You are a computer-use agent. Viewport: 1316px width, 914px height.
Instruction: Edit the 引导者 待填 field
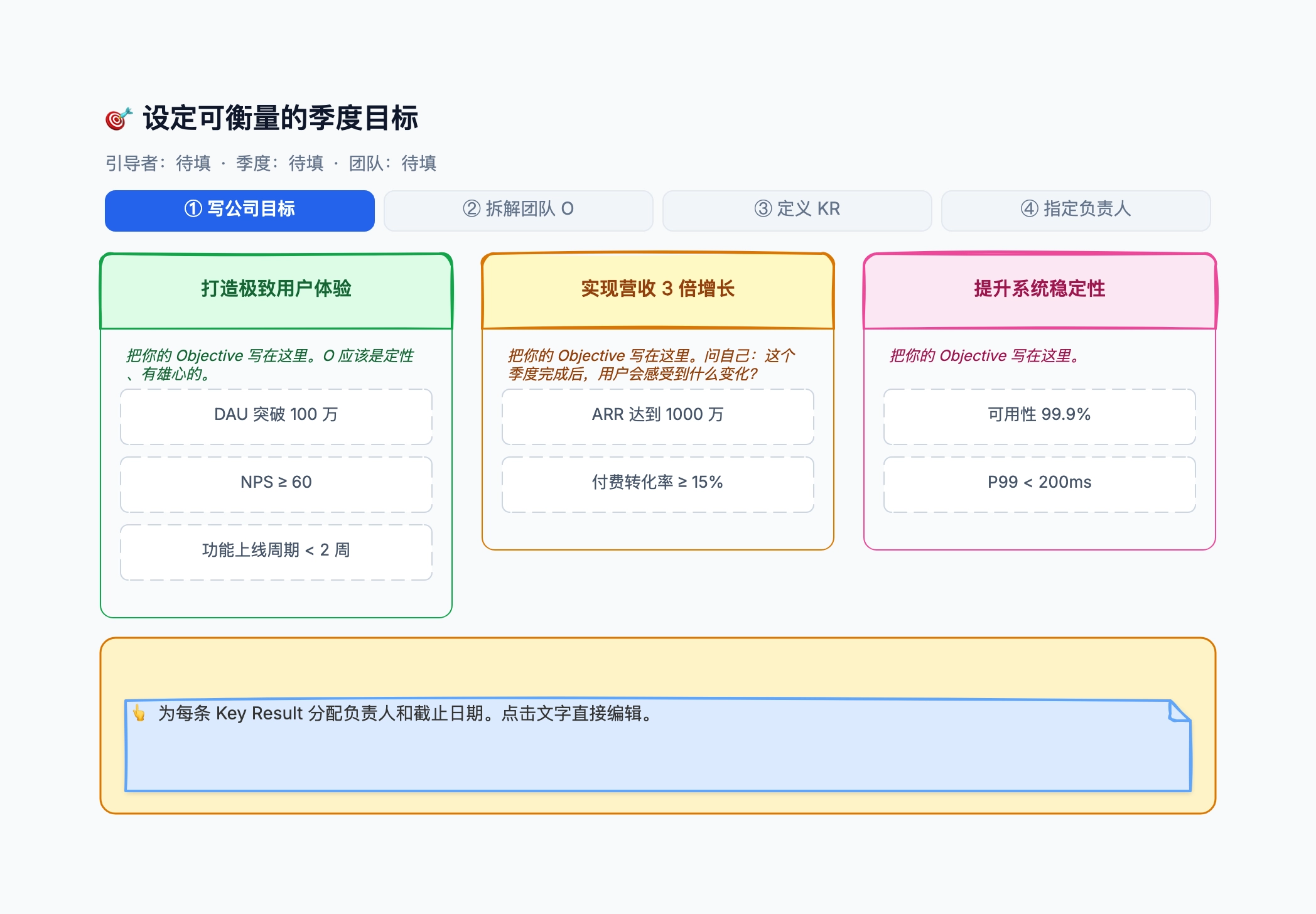tap(158, 163)
